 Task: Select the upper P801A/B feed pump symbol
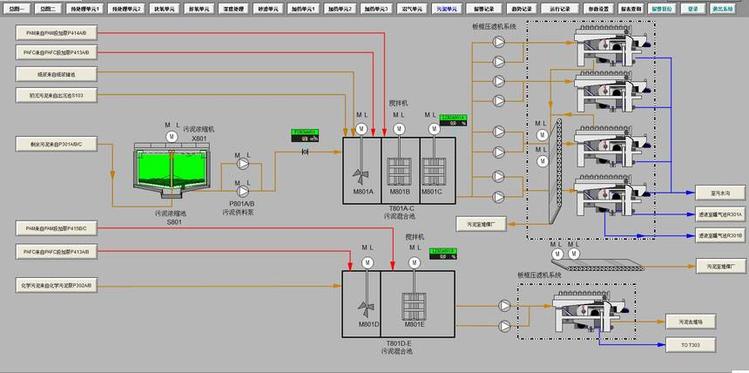(x=243, y=164)
